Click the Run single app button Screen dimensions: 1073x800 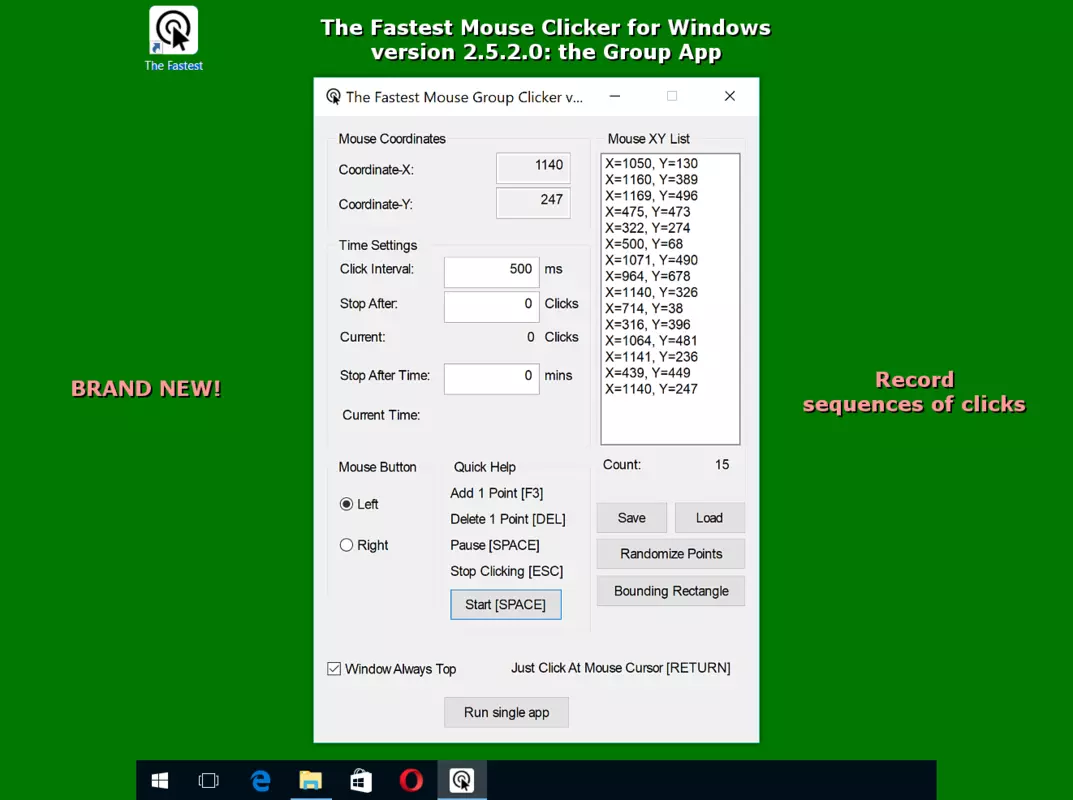[506, 712]
